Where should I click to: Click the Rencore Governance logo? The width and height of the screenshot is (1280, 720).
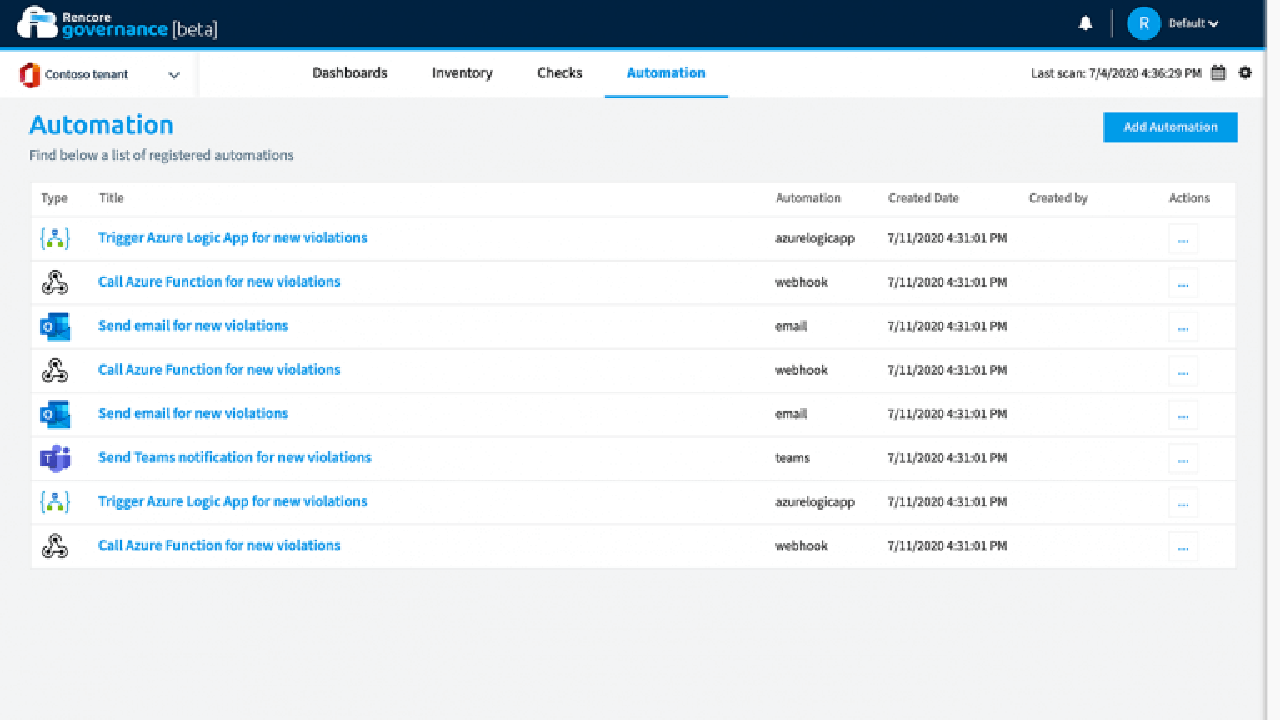(x=117, y=23)
